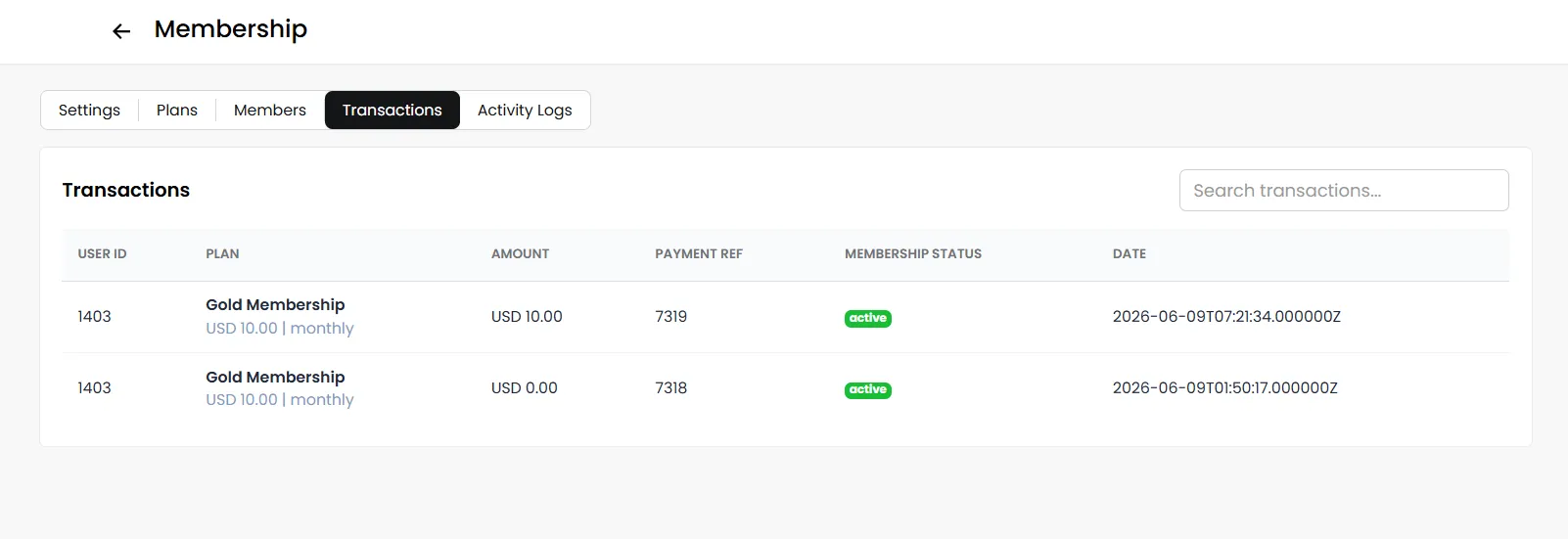Screen dimensions: 1568x539
Task: Go to the Members tab
Action: click(270, 110)
